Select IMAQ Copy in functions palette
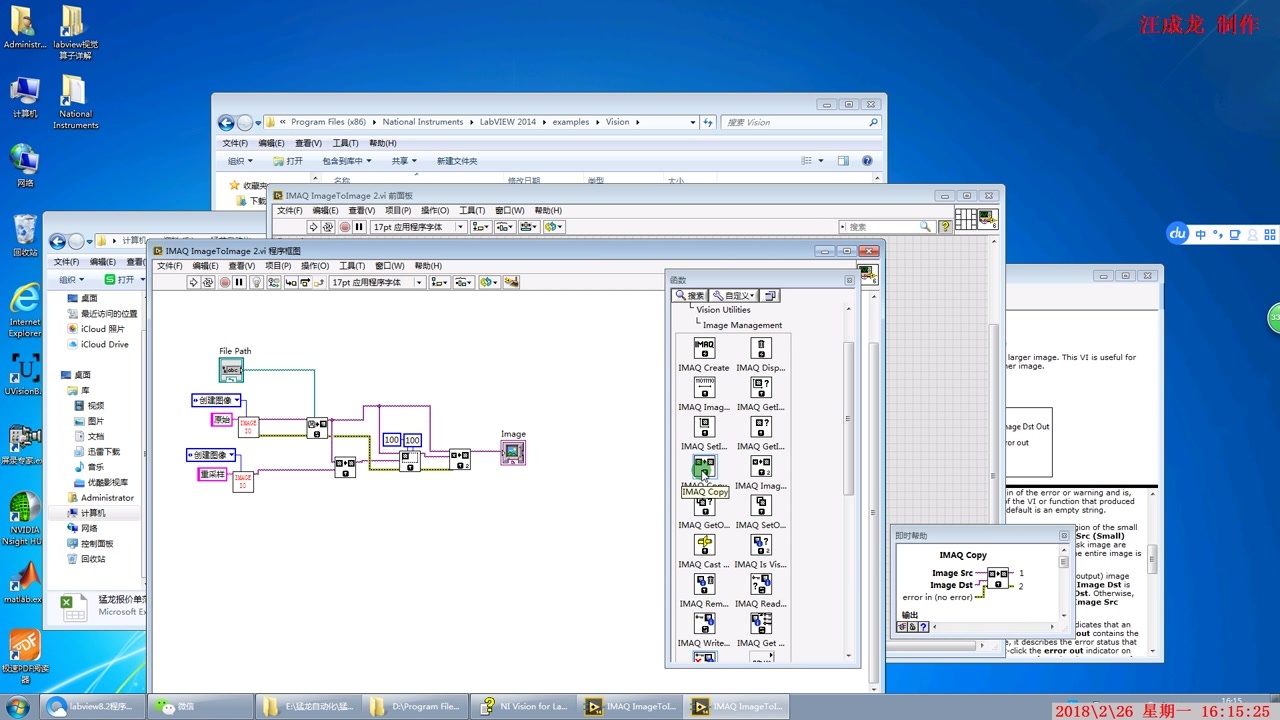This screenshot has height=720, width=1280. pos(704,467)
